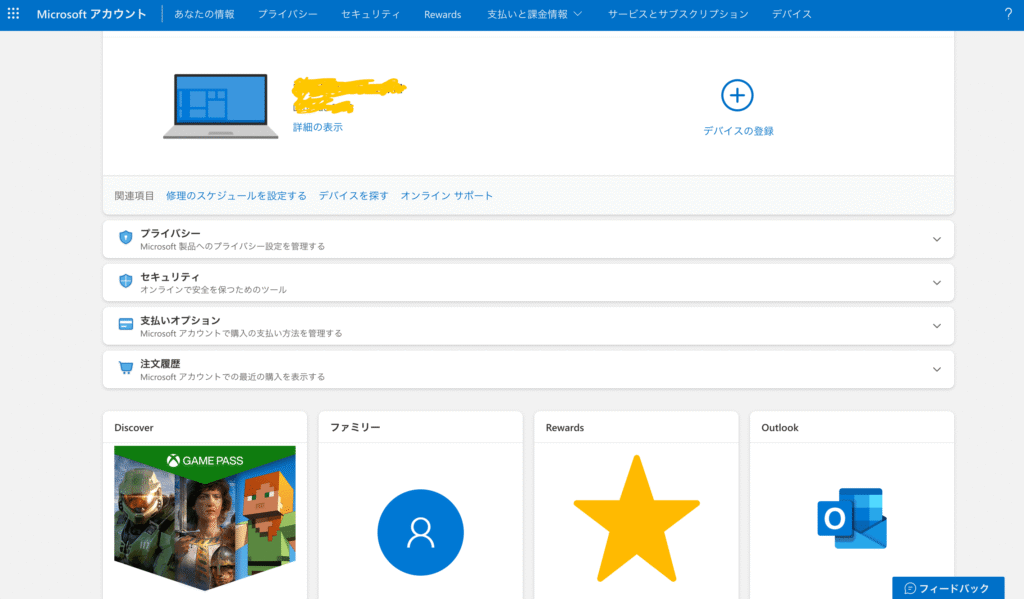Click the feedback chat bubble icon
Screen dimensions: 1024x599
910,589
